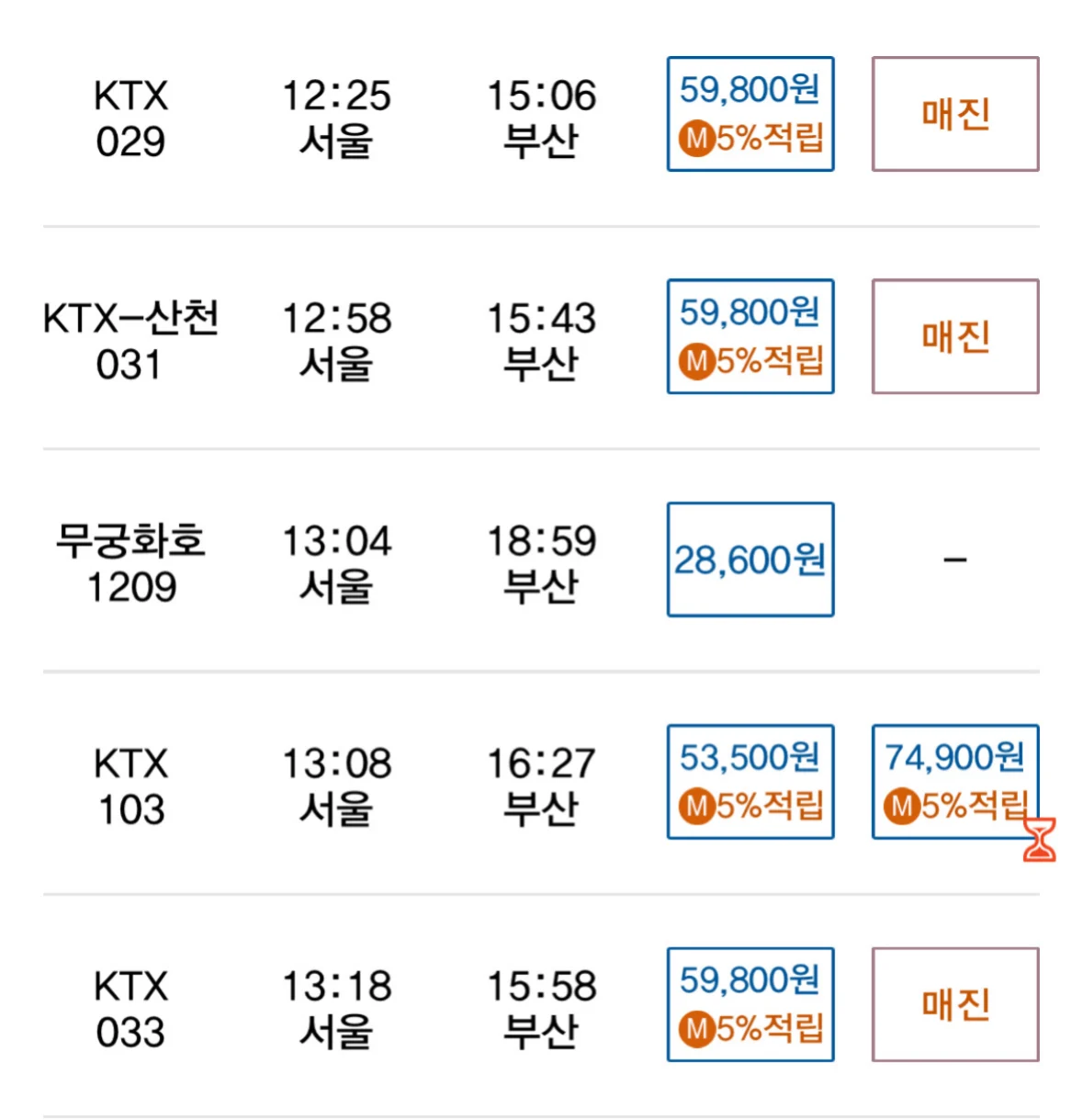Viewport: 1083px width, 1120px height.
Task: Select the 59,800원 fare for KTX-산천 031
Action: (x=750, y=336)
